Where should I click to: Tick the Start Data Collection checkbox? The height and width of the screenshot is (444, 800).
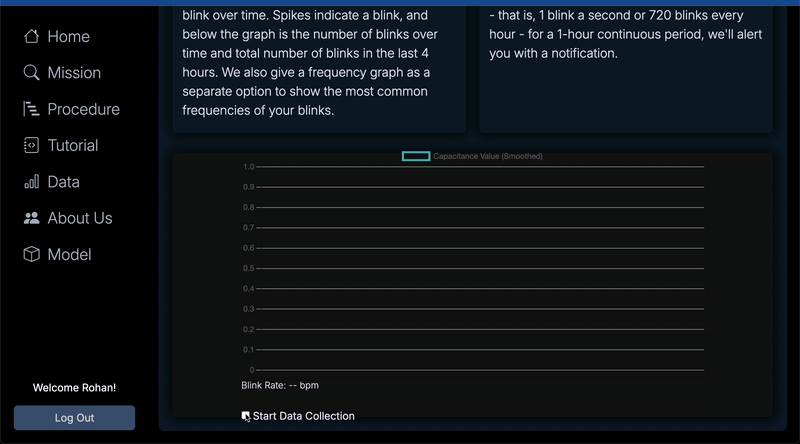click(246, 416)
